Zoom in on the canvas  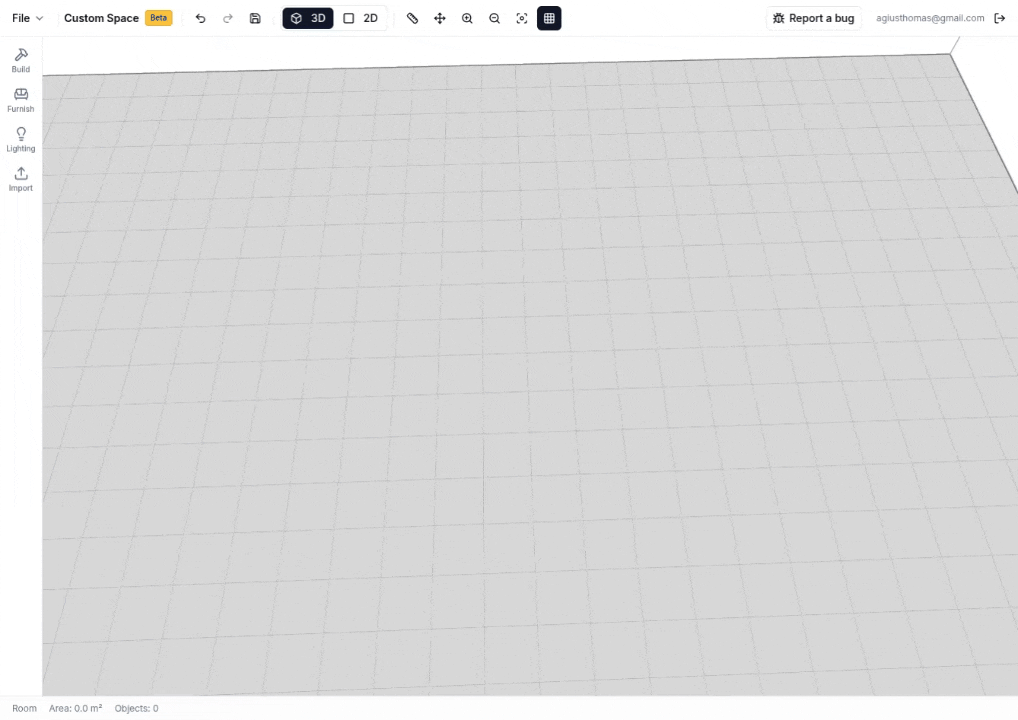coord(467,18)
